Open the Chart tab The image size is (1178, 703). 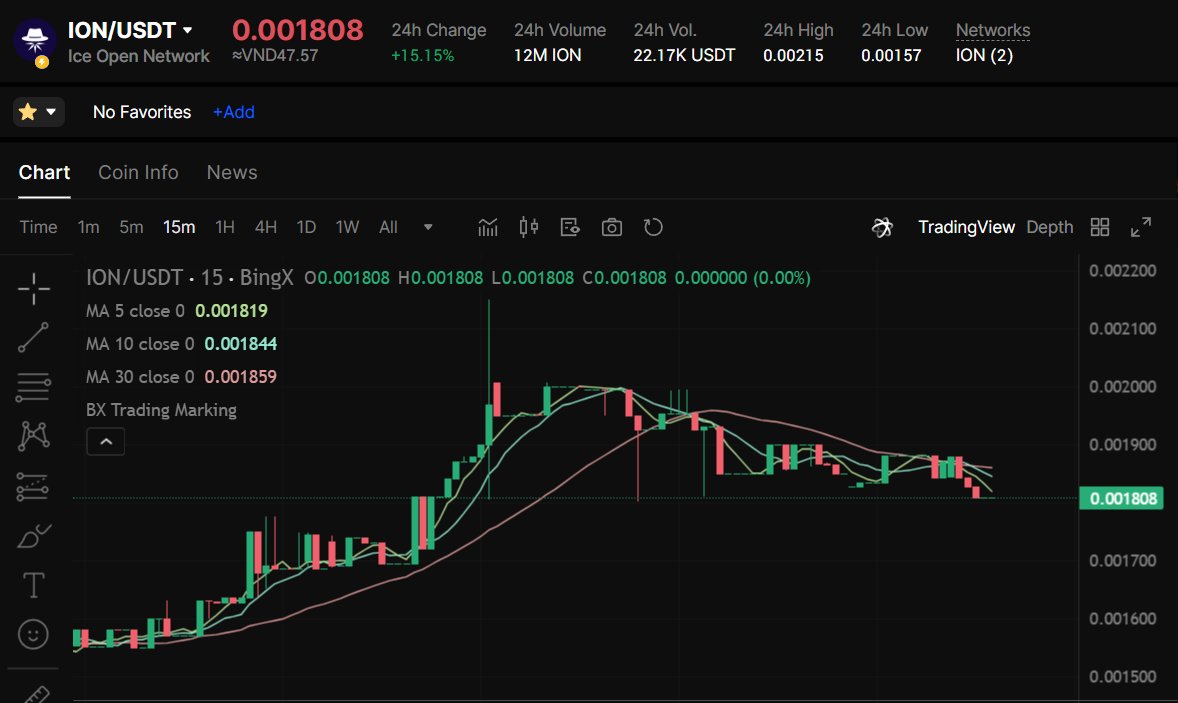(x=44, y=172)
